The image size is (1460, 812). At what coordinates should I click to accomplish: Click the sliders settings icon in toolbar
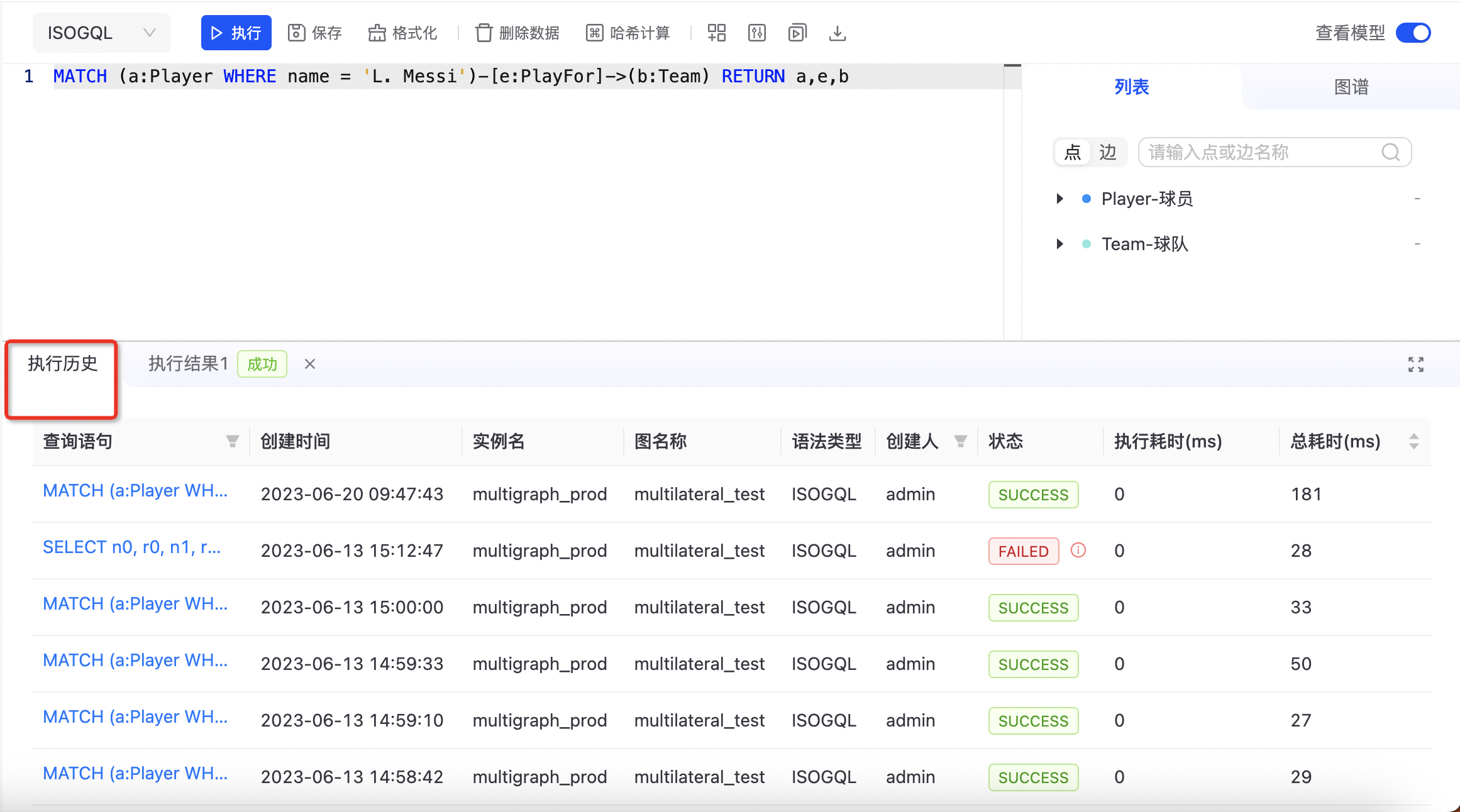tap(757, 33)
